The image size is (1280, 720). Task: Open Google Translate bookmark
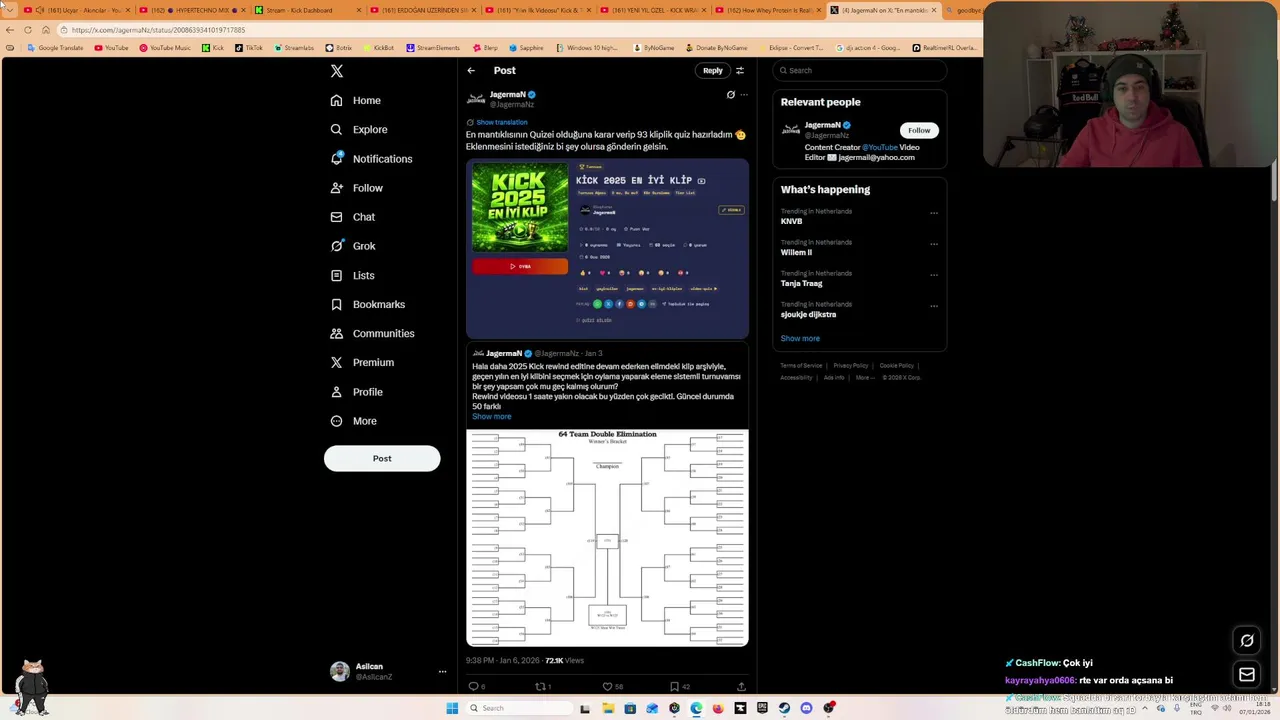[55, 48]
